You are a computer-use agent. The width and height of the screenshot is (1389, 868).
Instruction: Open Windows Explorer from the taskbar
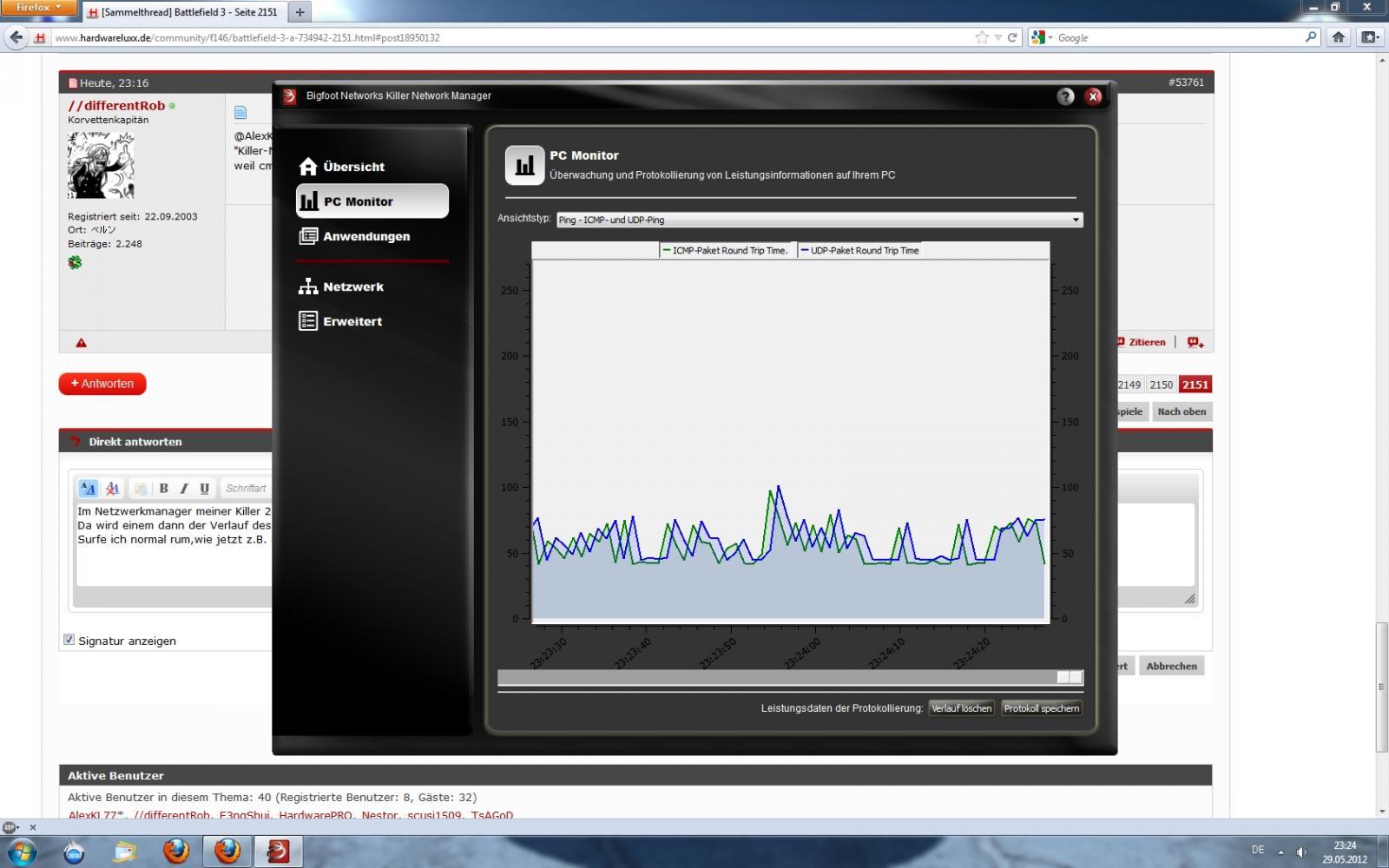tap(125, 852)
